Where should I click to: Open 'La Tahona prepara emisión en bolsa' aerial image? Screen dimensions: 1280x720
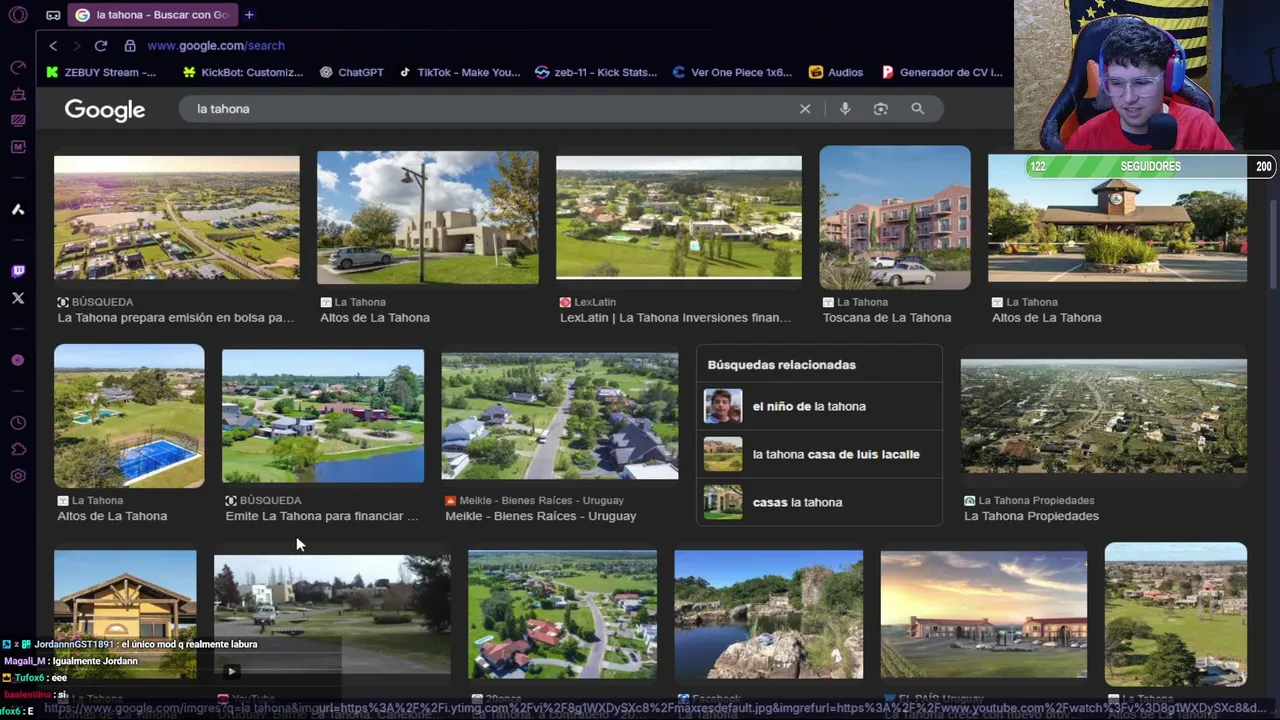click(x=176, y=218)
